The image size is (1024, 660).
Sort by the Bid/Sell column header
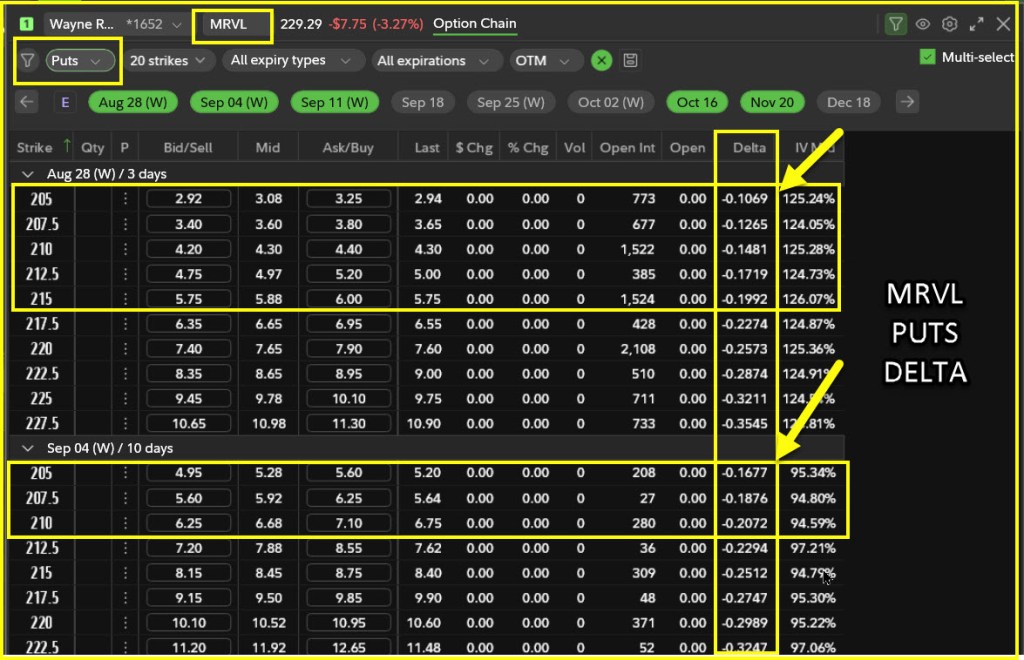point(187,148)
